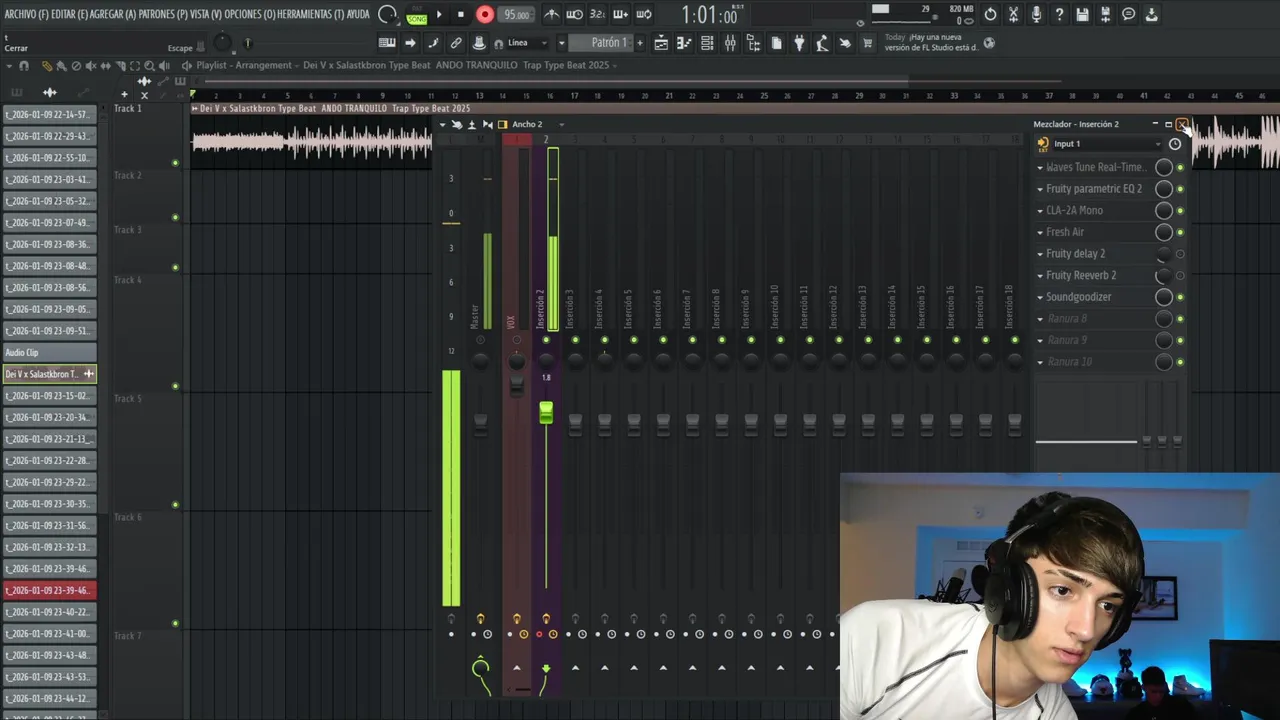This screenshot has height=720, width=1280.
Task: Open the plugin picker plug icon
Action: tap(799, 43)
